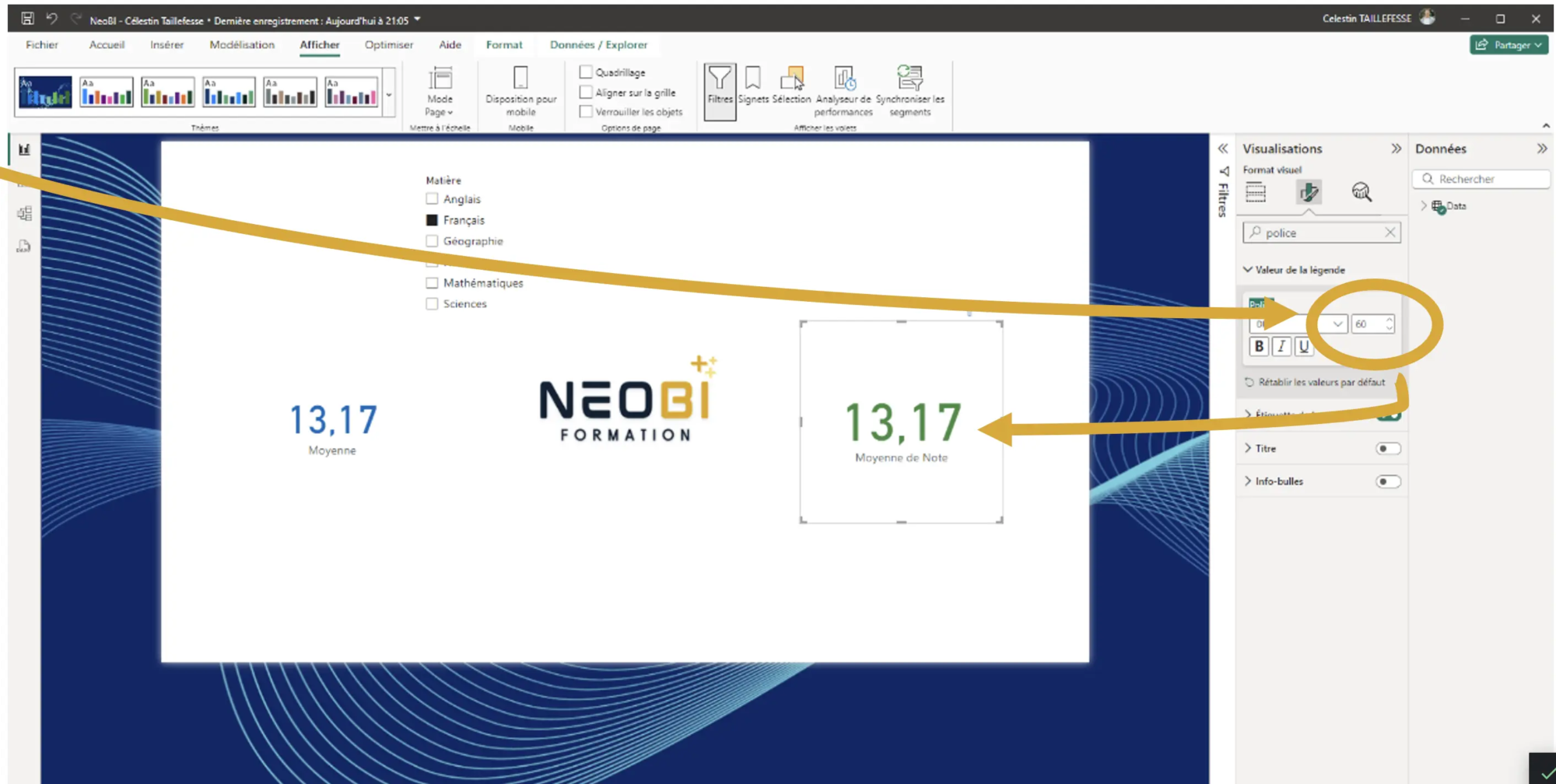The width and height of the screenshot is (1556, 784).
Task: Collapse the Visualisations pane
Action: pos(1396,149)
